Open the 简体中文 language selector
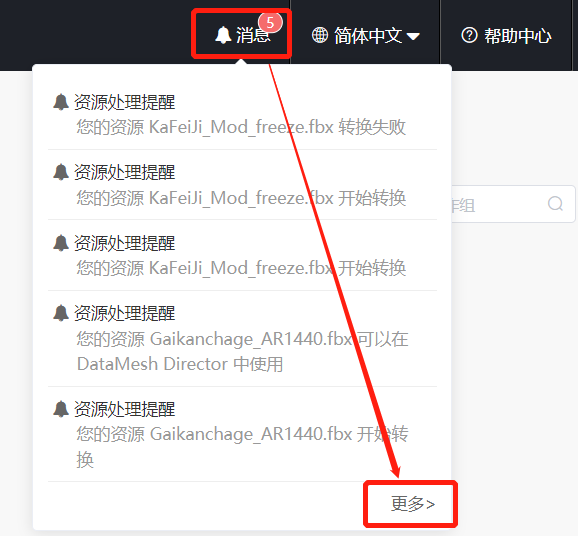 pos(366,35)
